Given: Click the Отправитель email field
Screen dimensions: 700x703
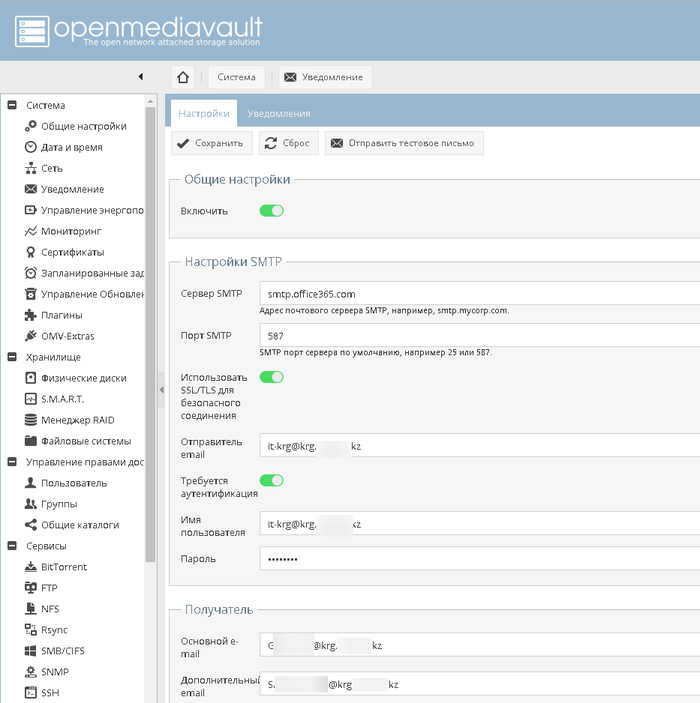Looking at the screenshot, I should 479,446.
